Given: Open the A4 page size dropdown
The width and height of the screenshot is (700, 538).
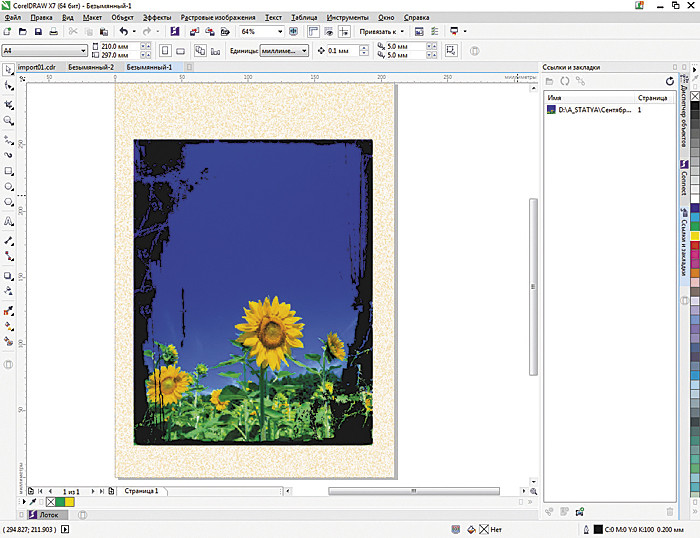Looking at the screenshot, I should pos(82,50).
